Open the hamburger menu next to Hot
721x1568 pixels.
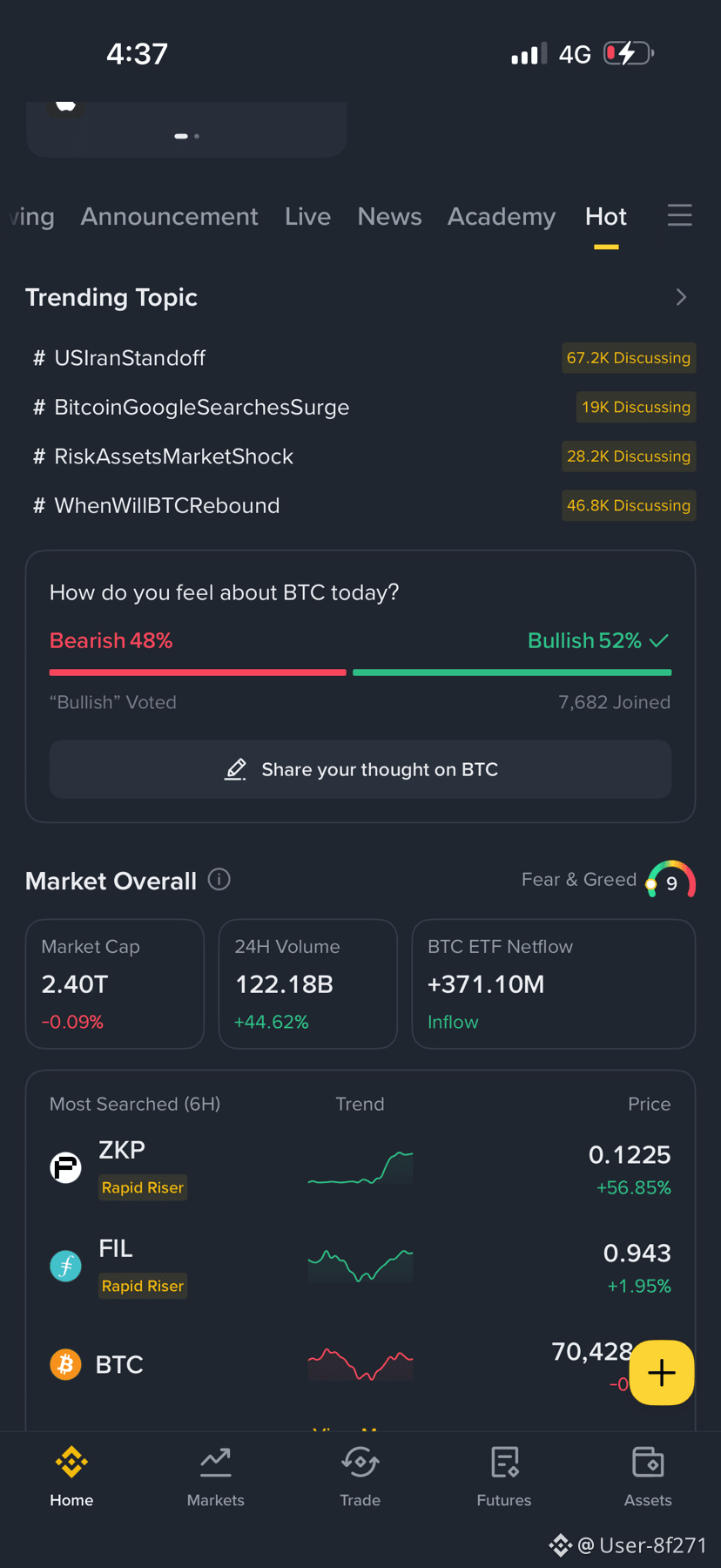pos(679,215)
